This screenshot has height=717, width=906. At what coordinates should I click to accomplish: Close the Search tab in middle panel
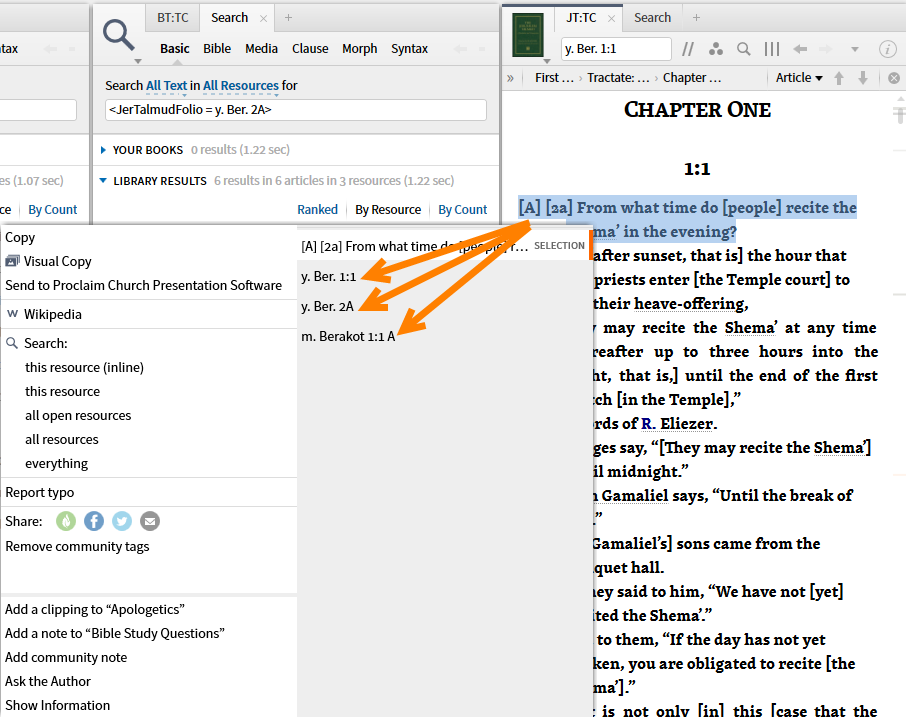(x=263, y=18)
